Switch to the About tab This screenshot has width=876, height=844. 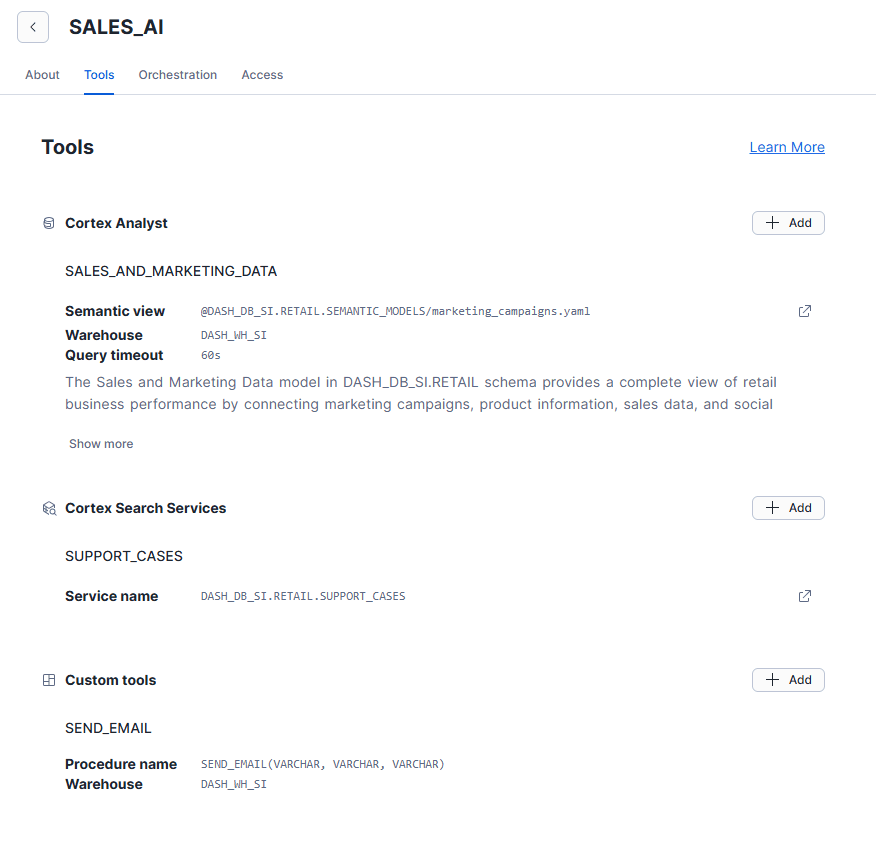pos(42,75)
